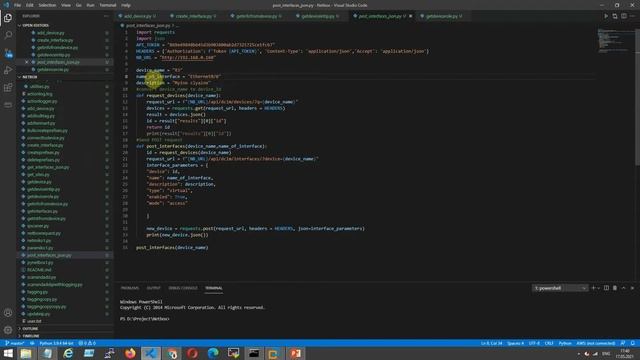
Task: Click Spaces indentation setting in status bar
Action: coord(516,343)
